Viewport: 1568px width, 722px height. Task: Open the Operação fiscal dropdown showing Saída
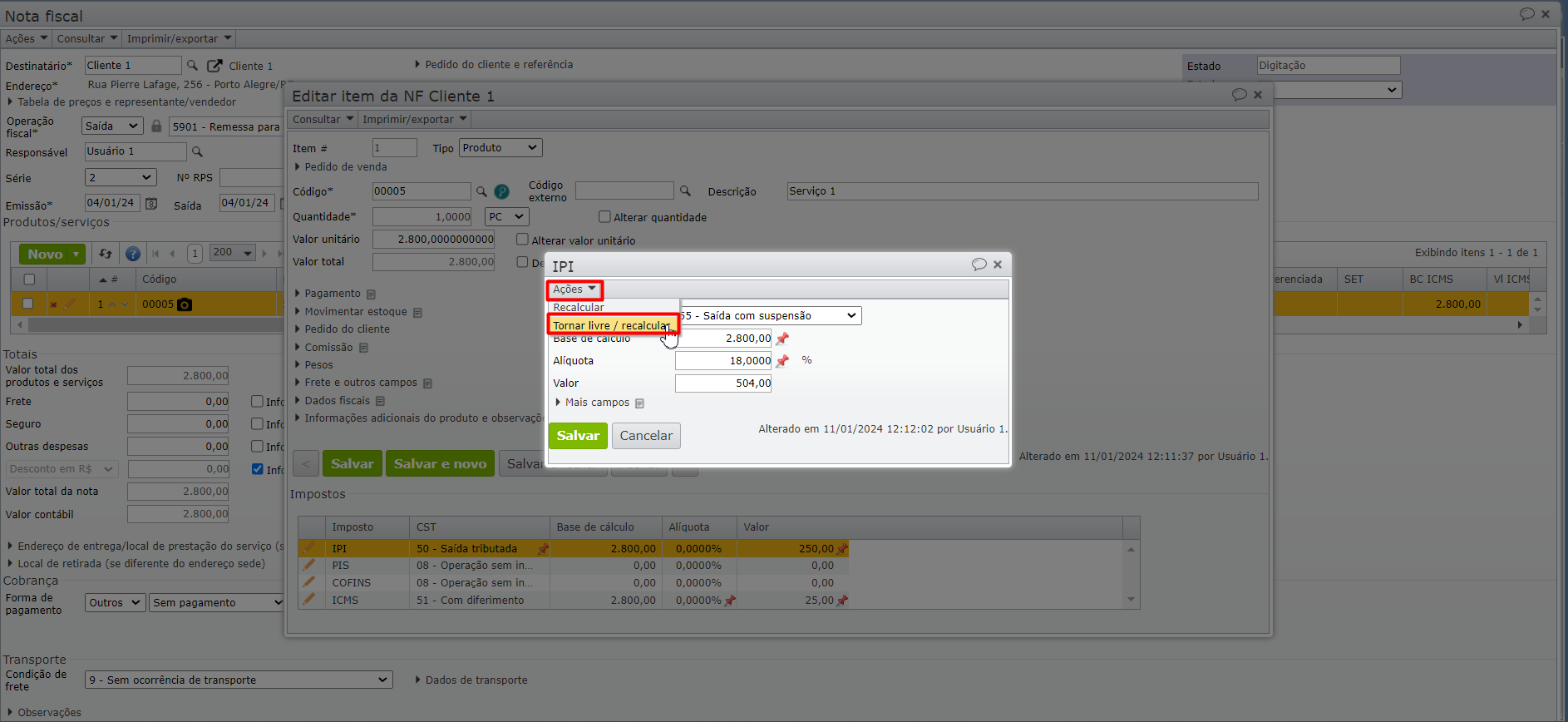(113, 126)
